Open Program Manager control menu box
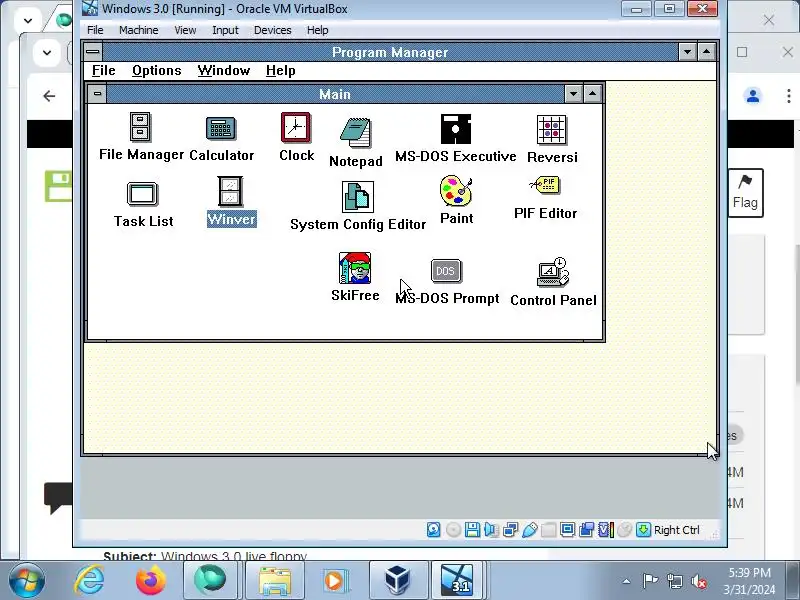The width and height of the screenshot is (800, 600). tap(93, 52)
